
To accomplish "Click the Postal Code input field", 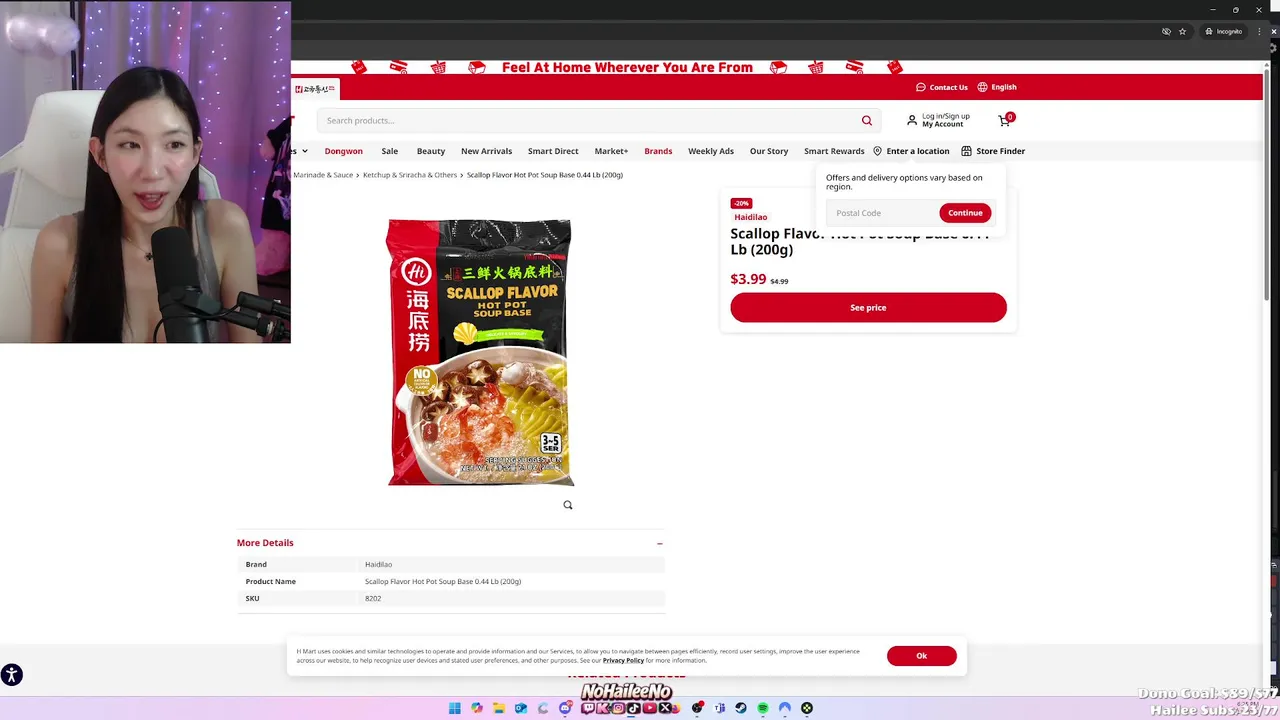I will 883,213.
